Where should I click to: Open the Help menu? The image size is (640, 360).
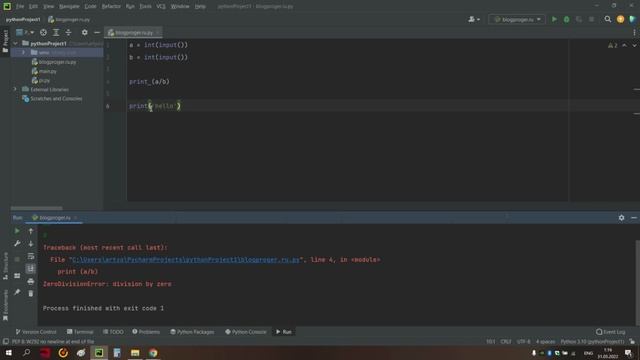tap(200, 6)
